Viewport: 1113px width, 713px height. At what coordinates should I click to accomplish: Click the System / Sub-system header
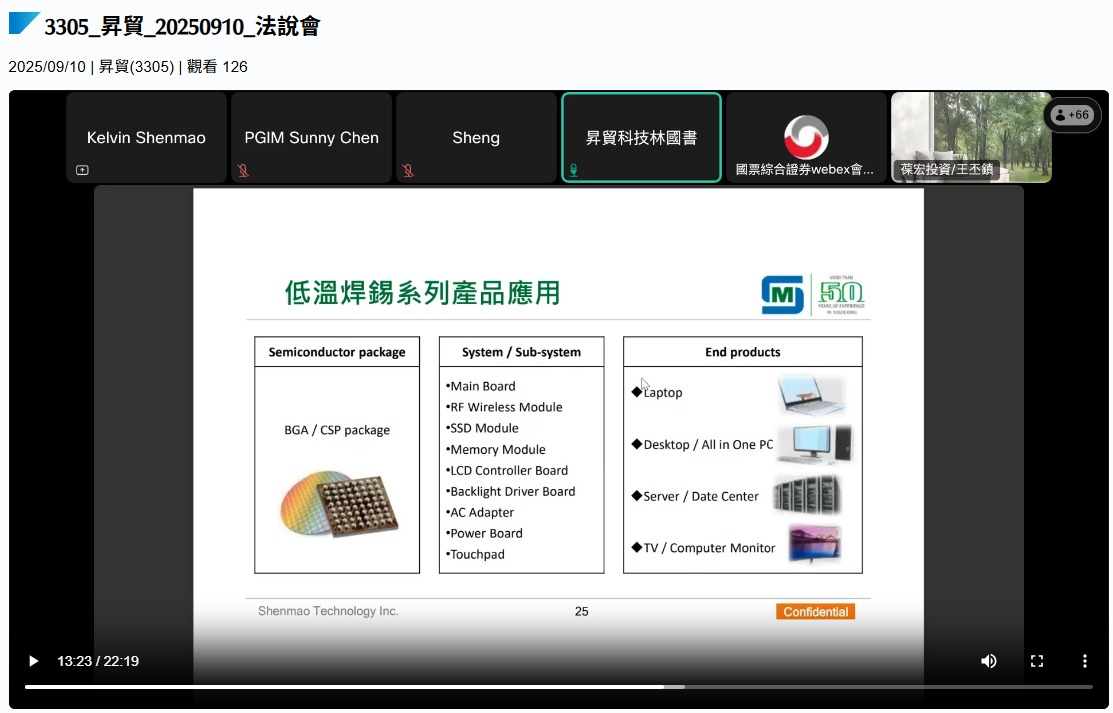pos(522,352)
